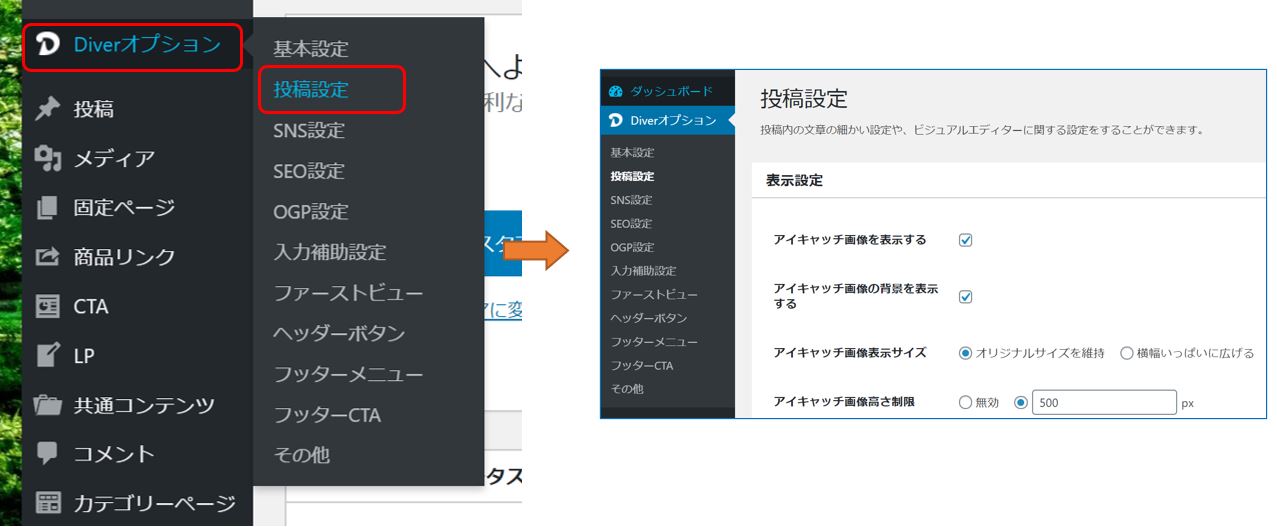Viewport: 1277px width, 527px height.
Task: Click the 固定ページ pages icon
Action: pyautogui.click(x=47, y=208)
